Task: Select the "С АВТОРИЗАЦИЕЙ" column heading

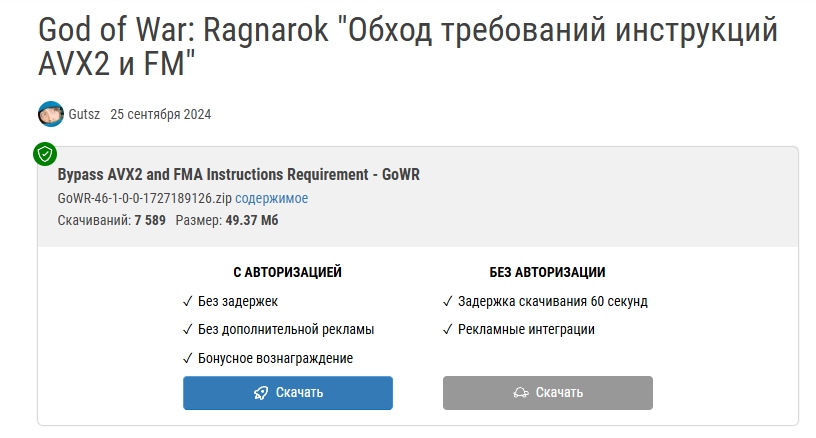Action: pos(288,272)
